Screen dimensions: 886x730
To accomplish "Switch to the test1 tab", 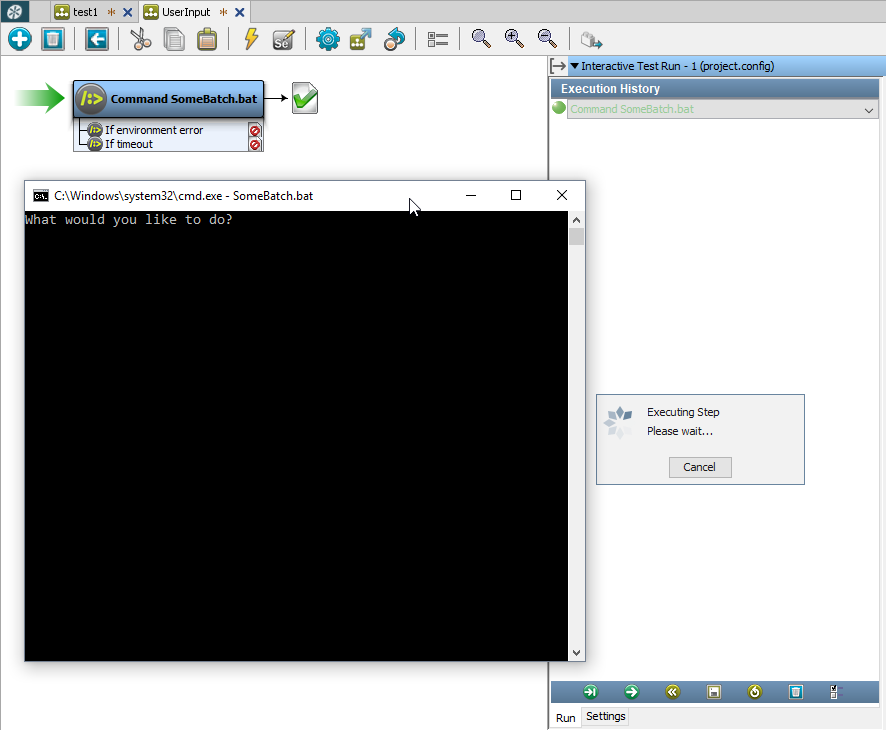I will 85,12.
